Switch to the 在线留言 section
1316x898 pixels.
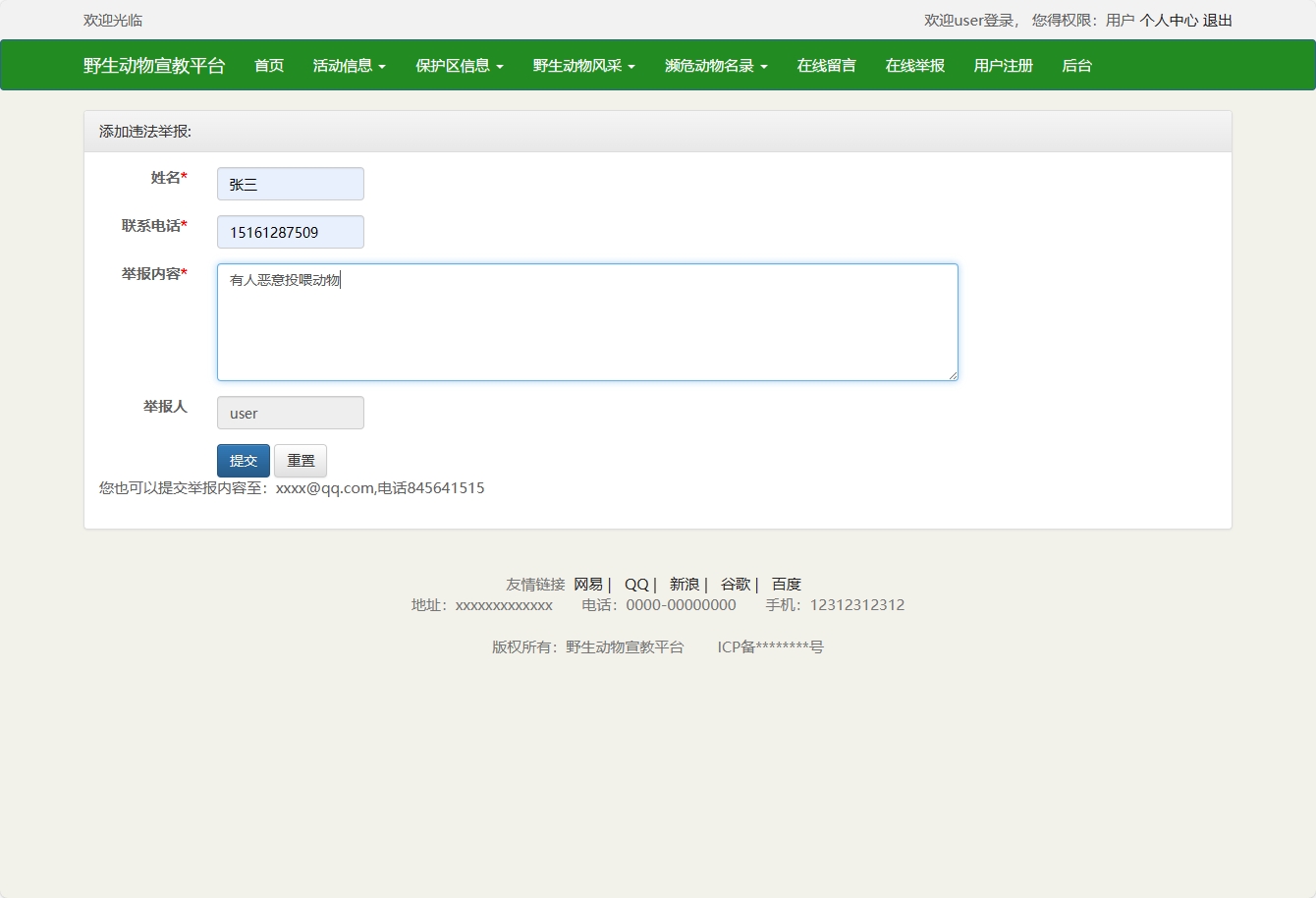826,65
